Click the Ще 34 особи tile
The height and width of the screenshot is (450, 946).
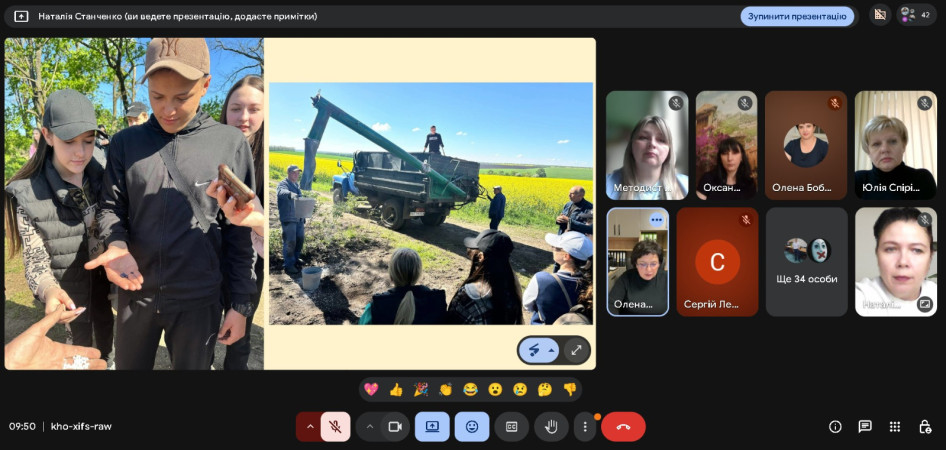pyautogui.click(x=806, y=262)
